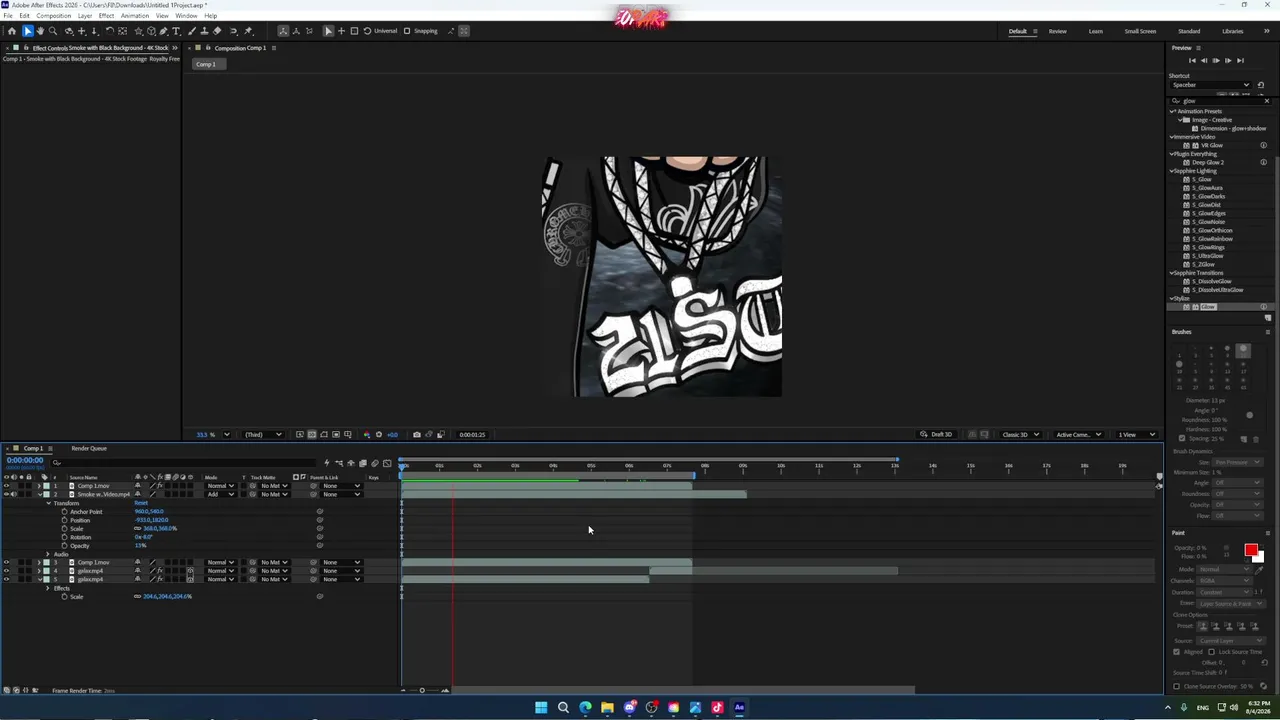Viewport: 1280px width, 720px height.
Task: Expand the Audio property group
Action: coord(48,554)
